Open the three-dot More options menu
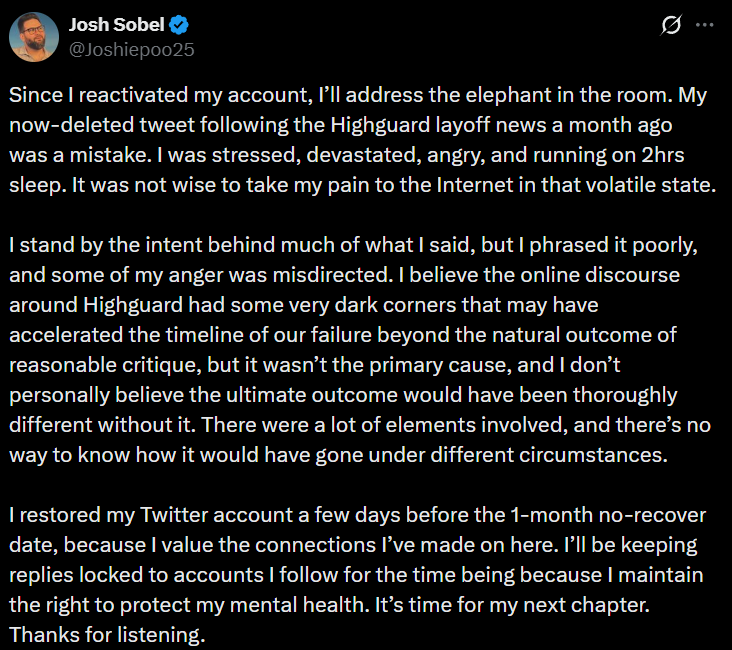 pos(709,27)
